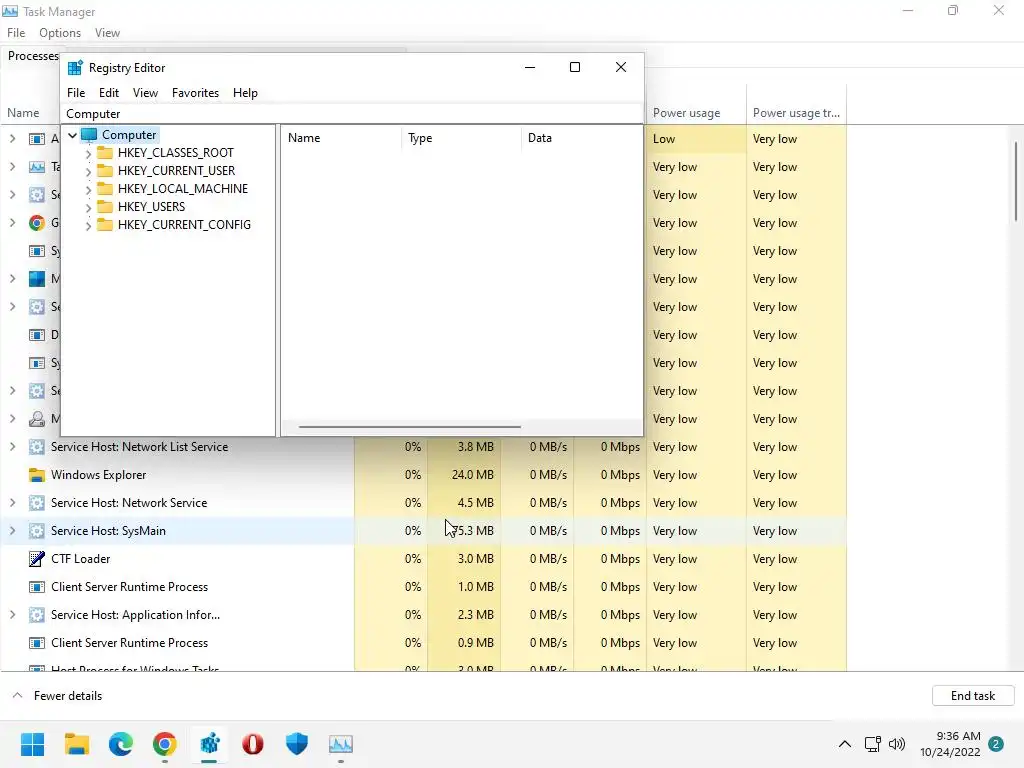Click Name column header in Registry Editor
This screenshot has height=768, width=1024.
pyautogui.click(x=342, y=138)
